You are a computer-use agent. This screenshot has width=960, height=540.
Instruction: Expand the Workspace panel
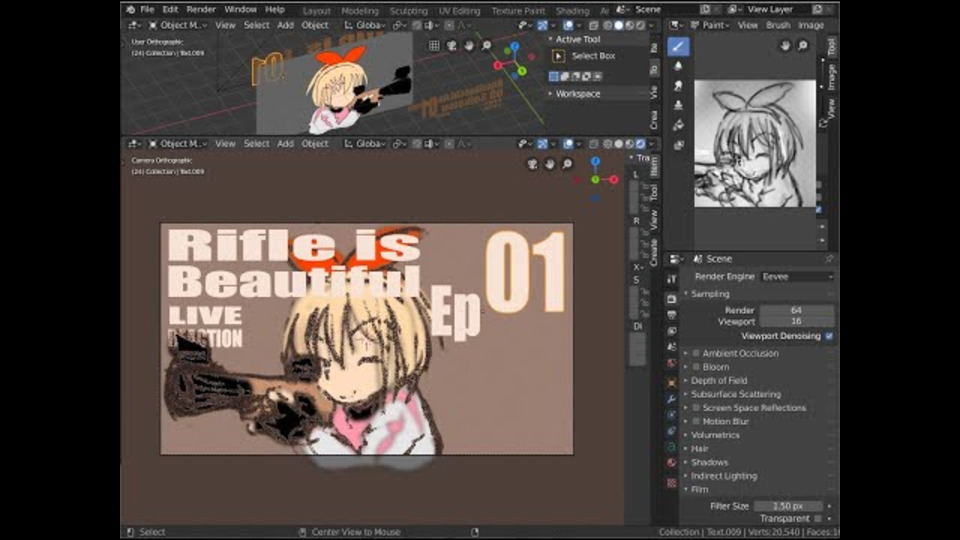point(578,94)
